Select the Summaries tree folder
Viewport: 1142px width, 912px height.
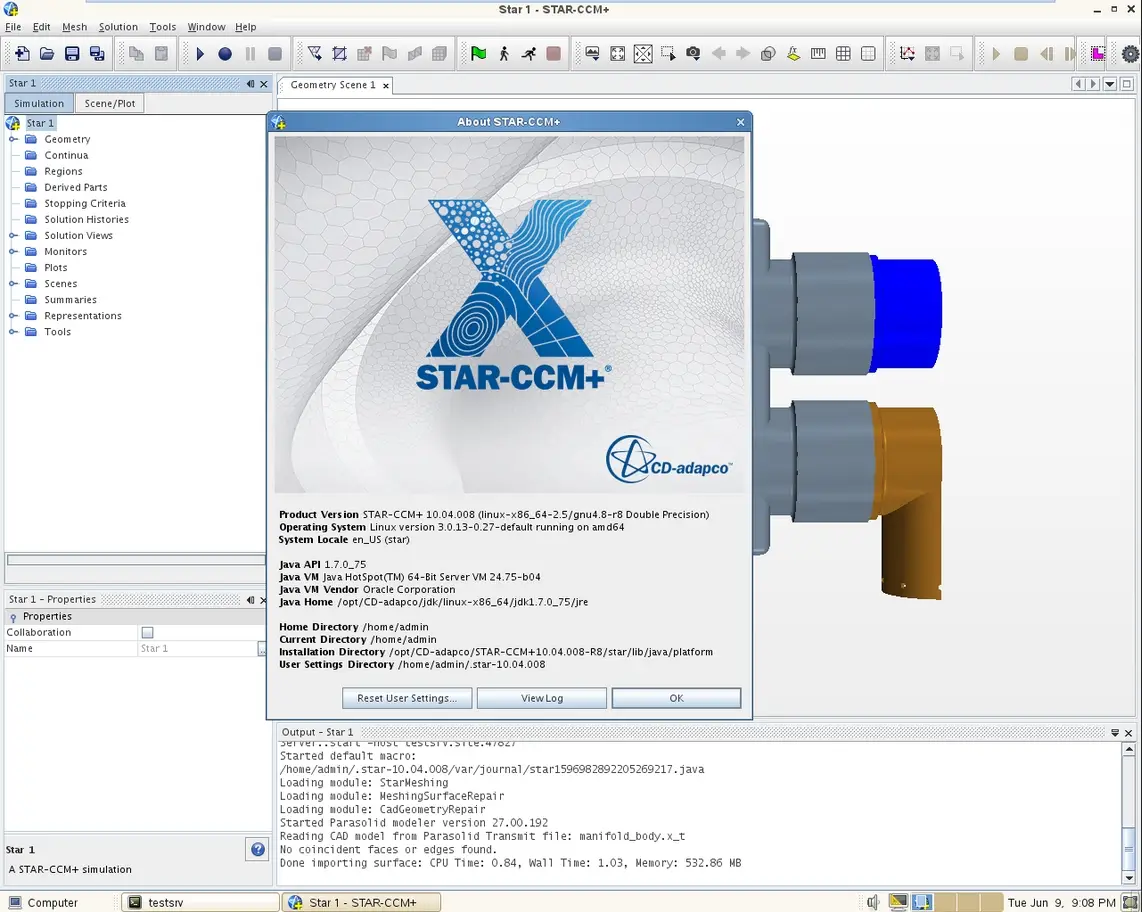tap(70, 299)
